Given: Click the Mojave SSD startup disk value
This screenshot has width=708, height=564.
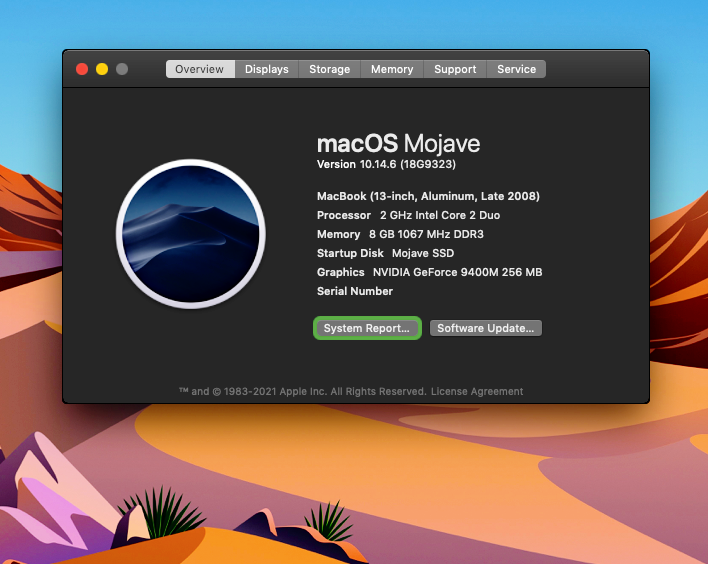Looking at the screenshot, I should point(423,253).
